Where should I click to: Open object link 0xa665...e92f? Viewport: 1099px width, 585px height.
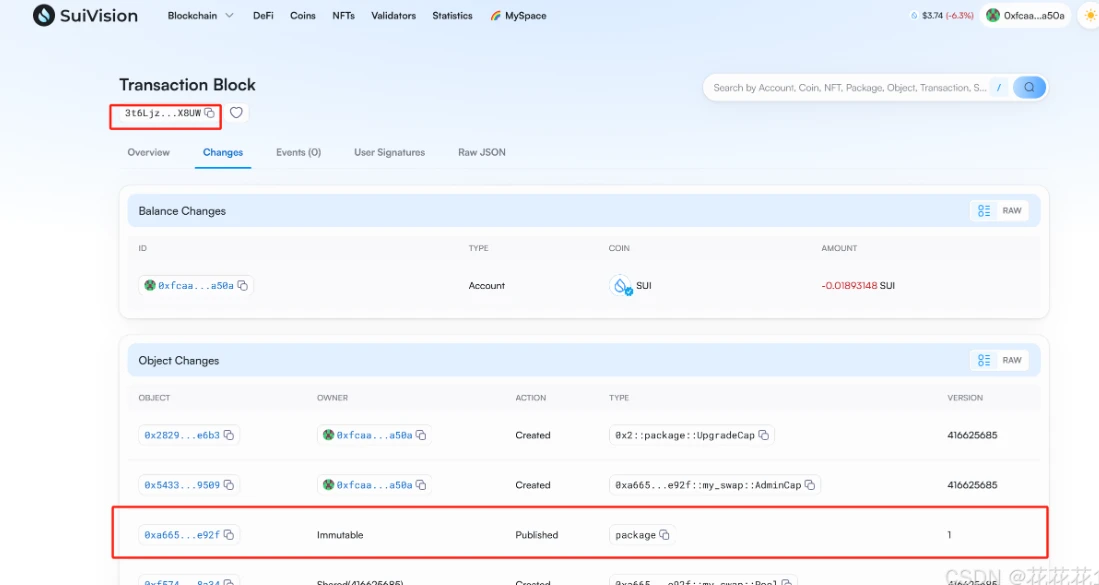click(182, 535)
